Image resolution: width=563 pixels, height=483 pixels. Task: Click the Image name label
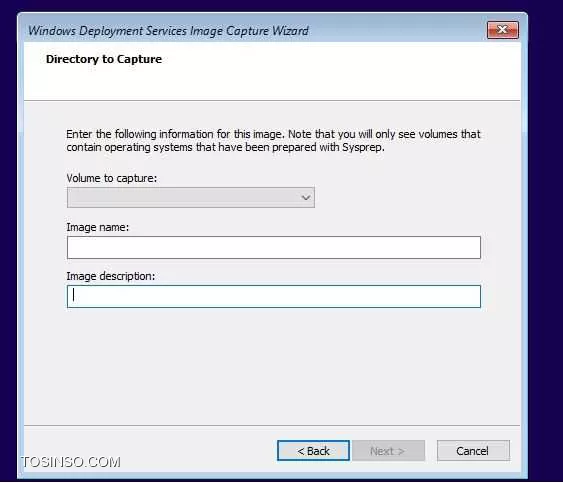point(98,227)
